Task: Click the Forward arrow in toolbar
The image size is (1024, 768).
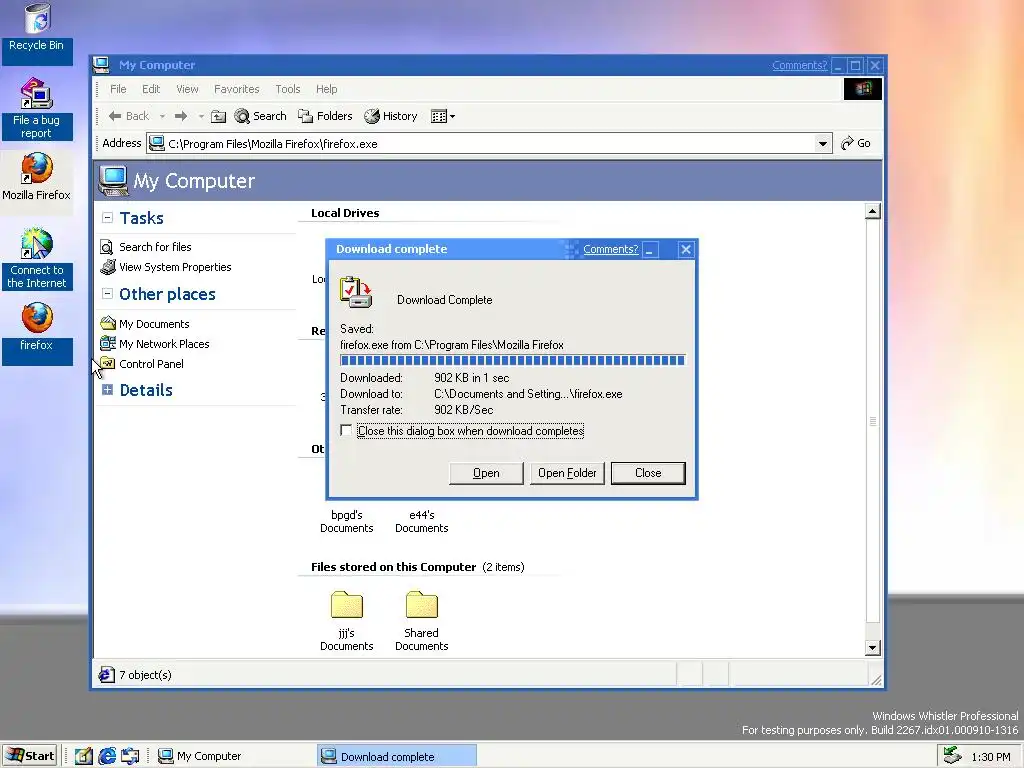Action: [x=181, y=116]
